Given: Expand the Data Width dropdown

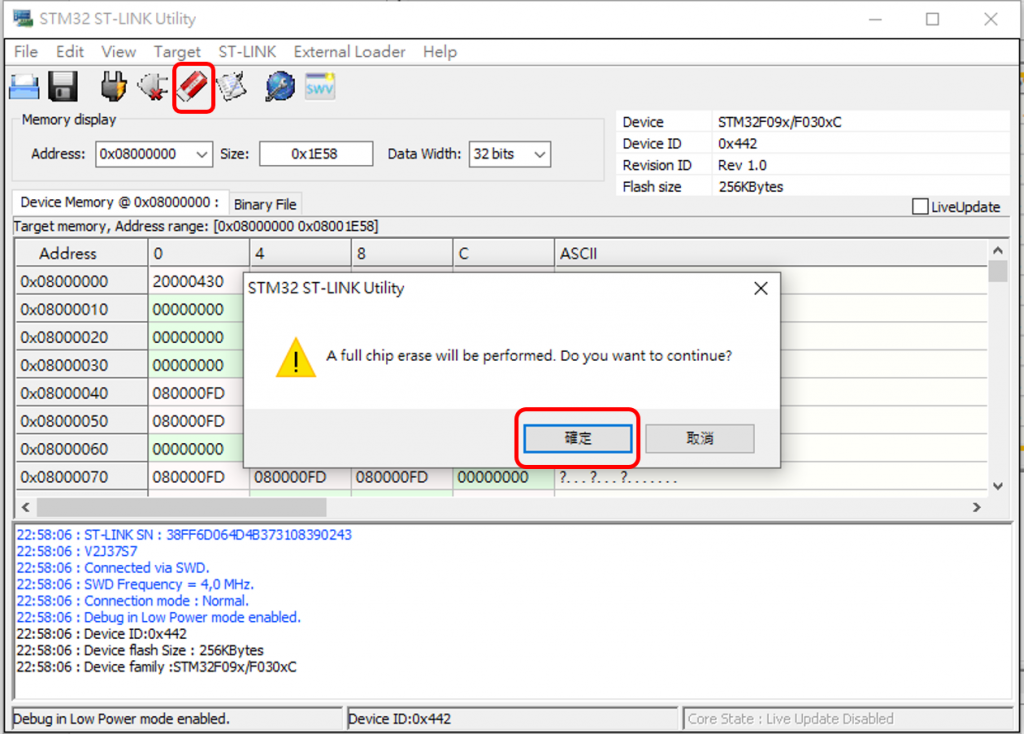Looking at the screenshot, I should [x=539, y=154].
